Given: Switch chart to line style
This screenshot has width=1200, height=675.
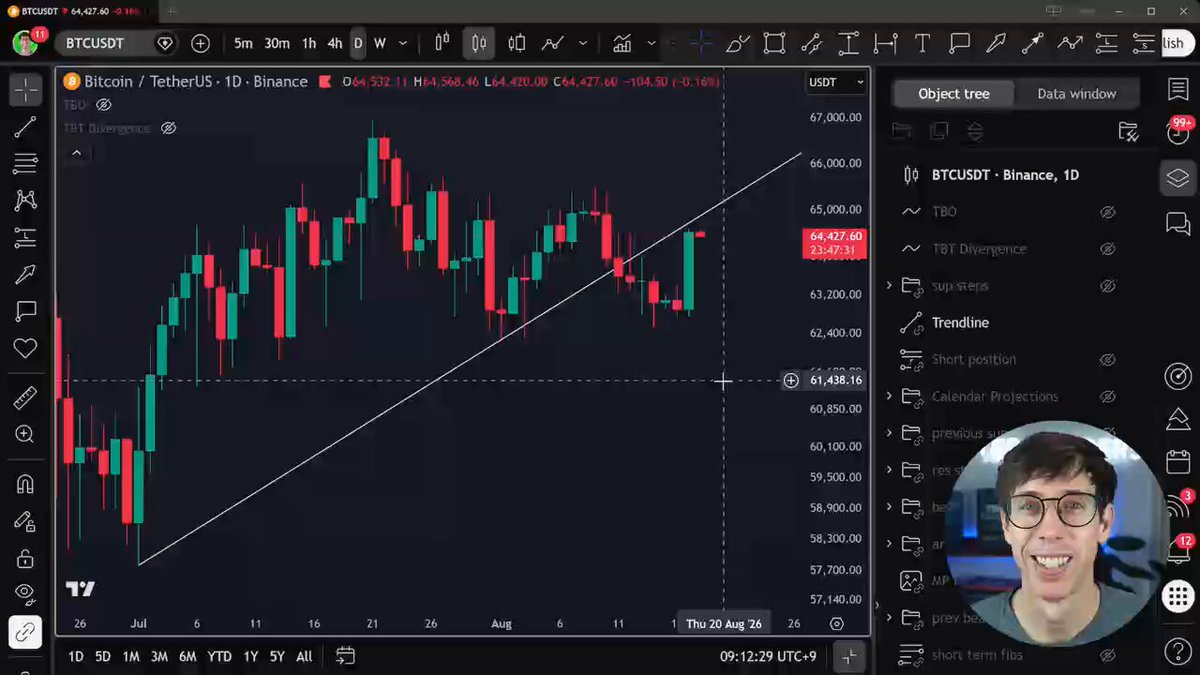Looking at the screenshot, I should click(x=552, y=43).
